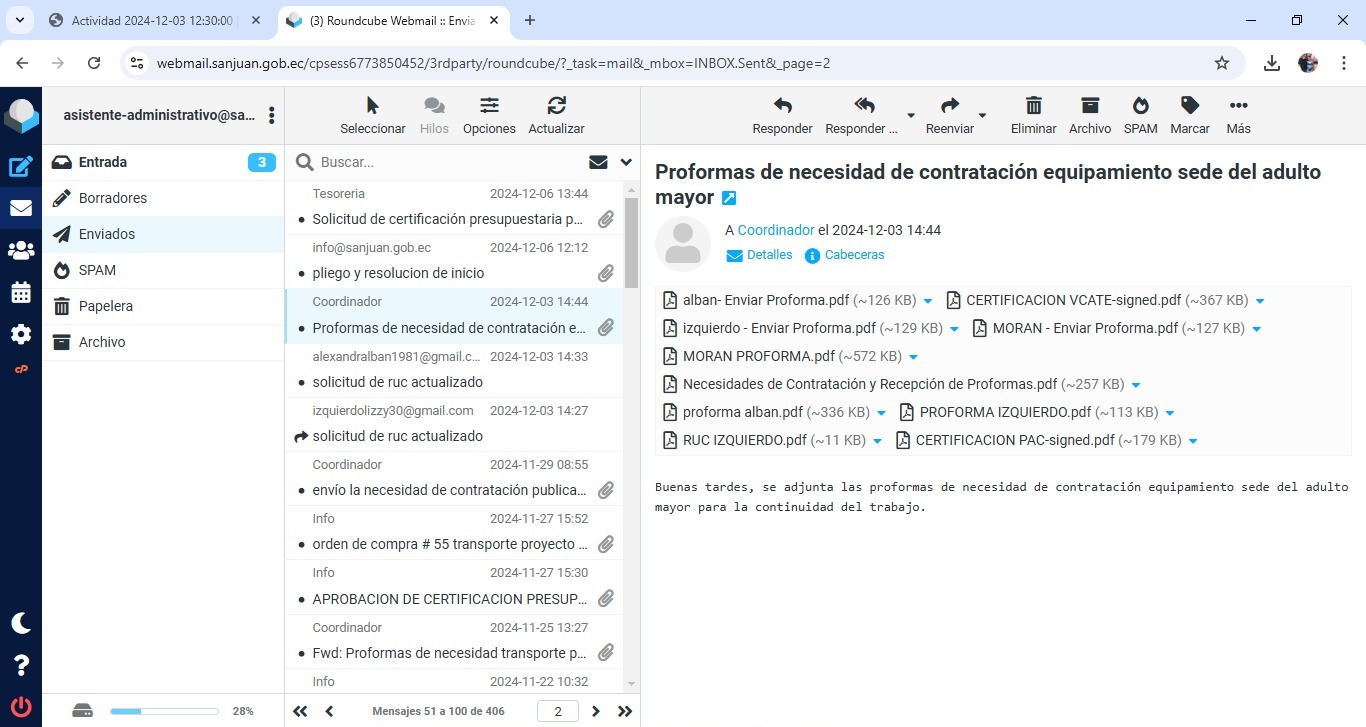
Task: Click the Cabeceras link
Action: [854, 255]
